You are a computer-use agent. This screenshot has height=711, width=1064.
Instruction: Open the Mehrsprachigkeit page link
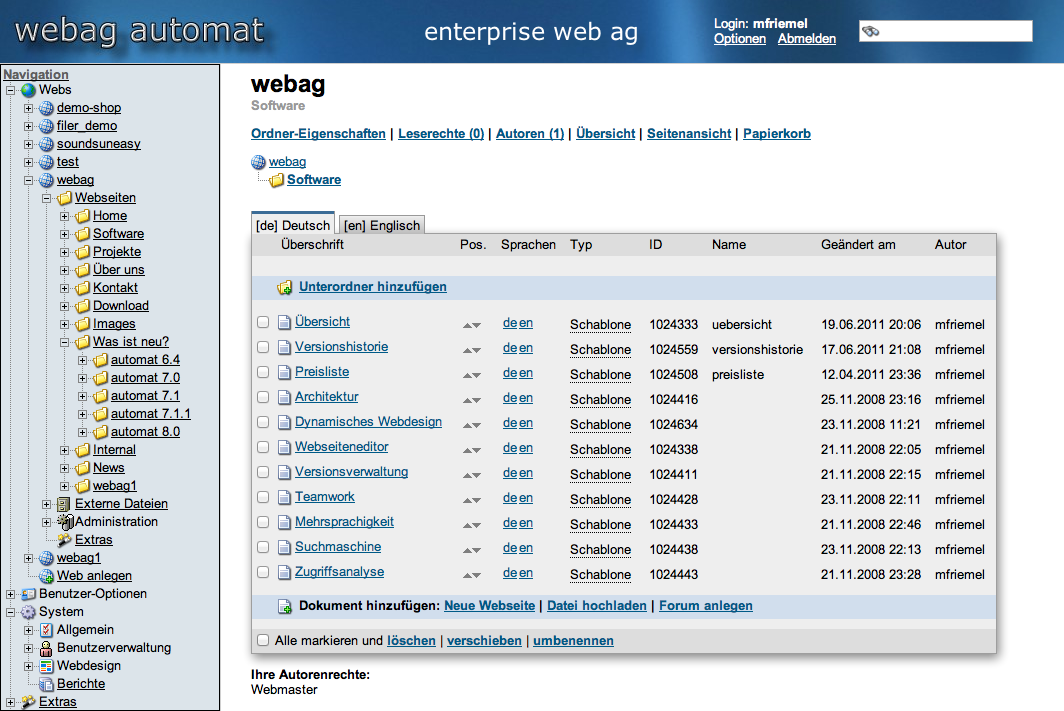coord(344,522)
